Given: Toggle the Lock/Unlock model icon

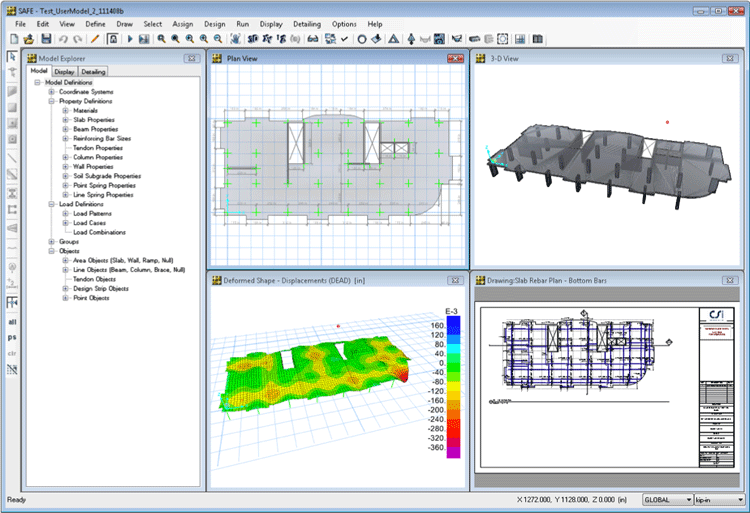Looking at the screenshot, I should (x=113, y=39).
